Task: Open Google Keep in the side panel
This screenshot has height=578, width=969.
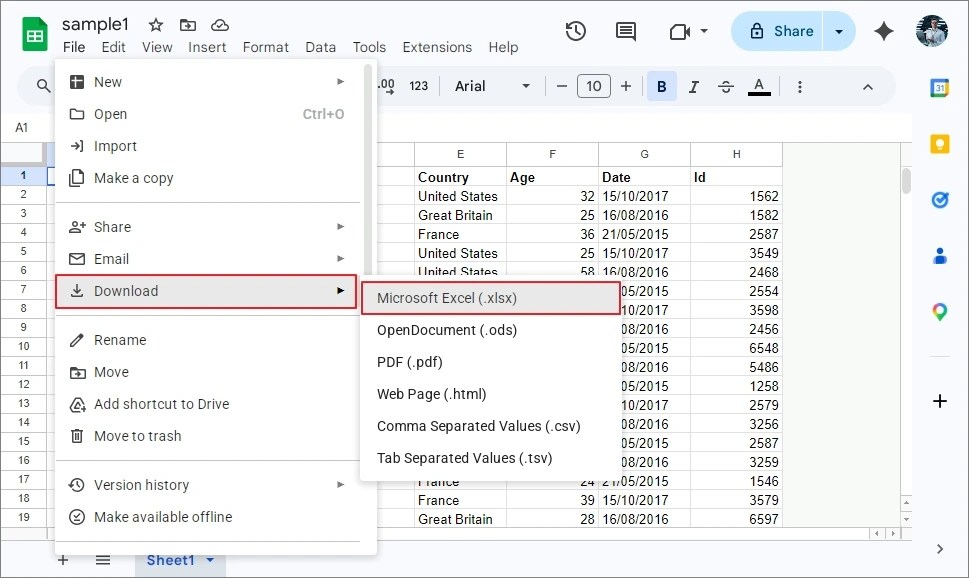Action: 939,144
